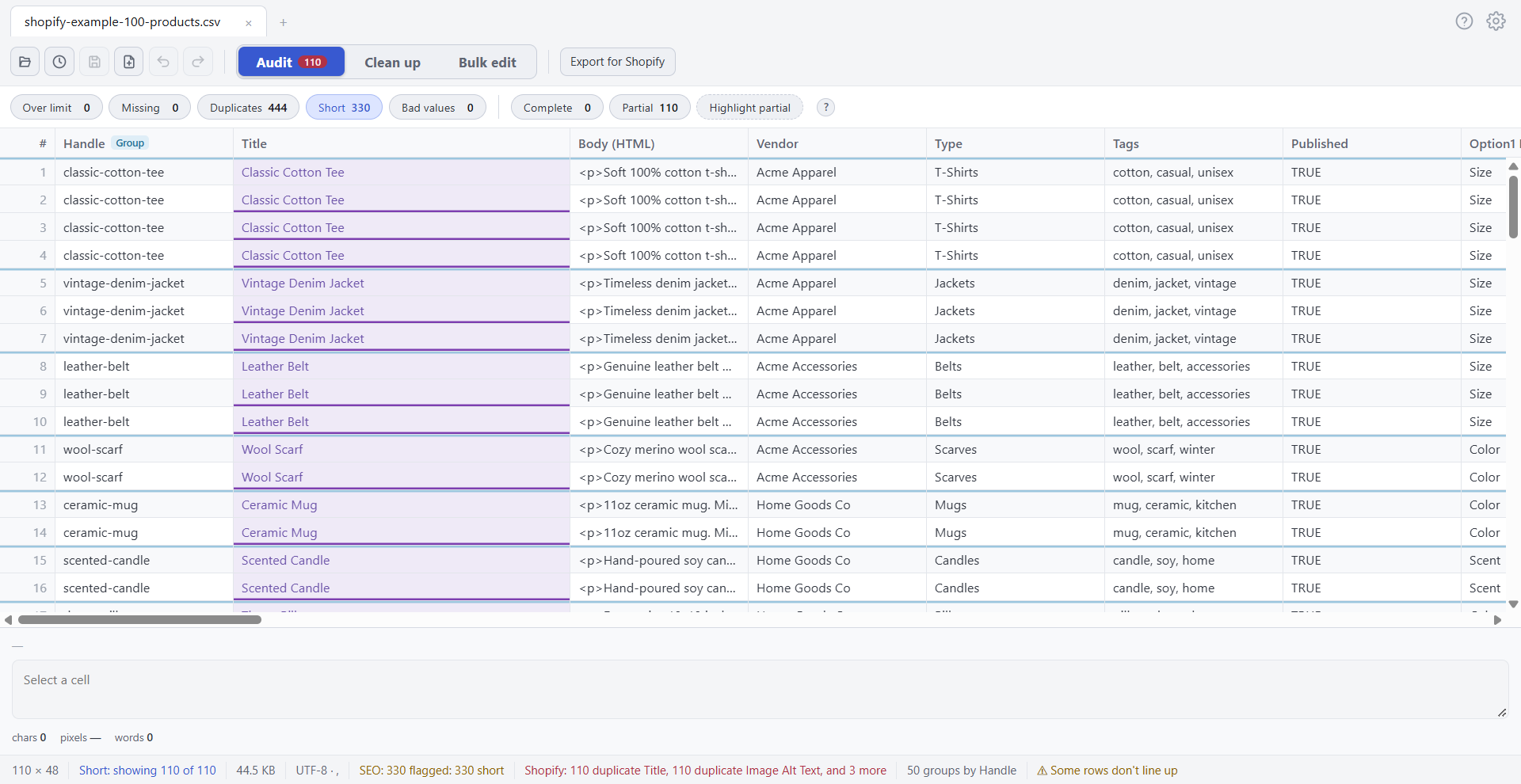This screenshot has height=784, width=1521.
Task: Click the vertical scrollbar down arrow
Action: (x=1513, y=604)
